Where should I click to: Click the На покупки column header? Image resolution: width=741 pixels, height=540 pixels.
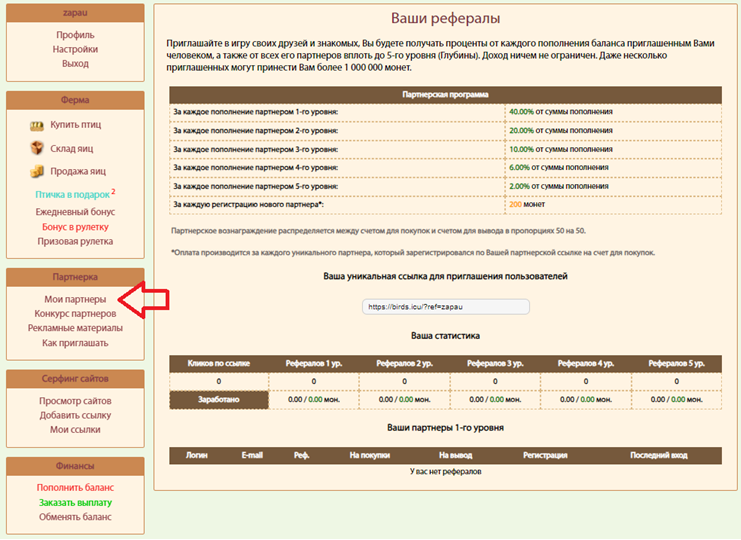pos(370,455)
